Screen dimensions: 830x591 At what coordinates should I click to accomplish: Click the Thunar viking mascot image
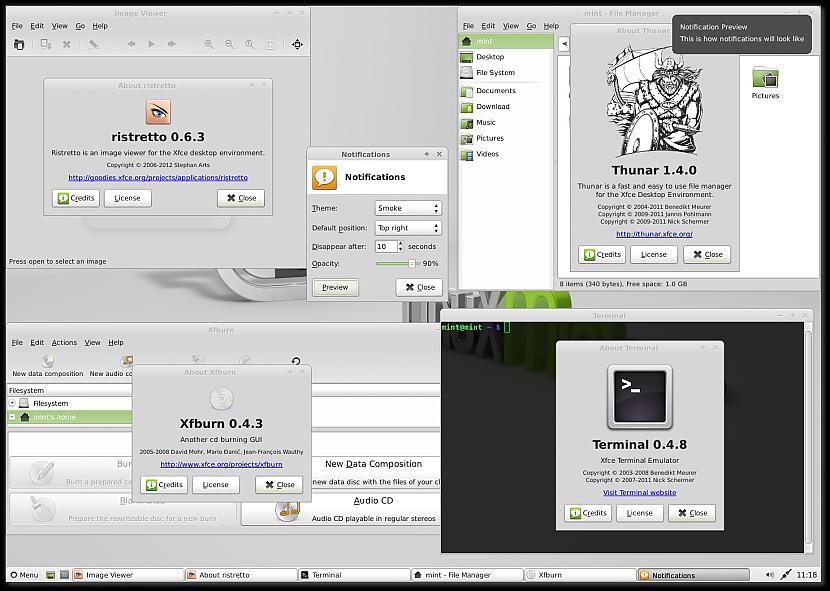point(654,102)
